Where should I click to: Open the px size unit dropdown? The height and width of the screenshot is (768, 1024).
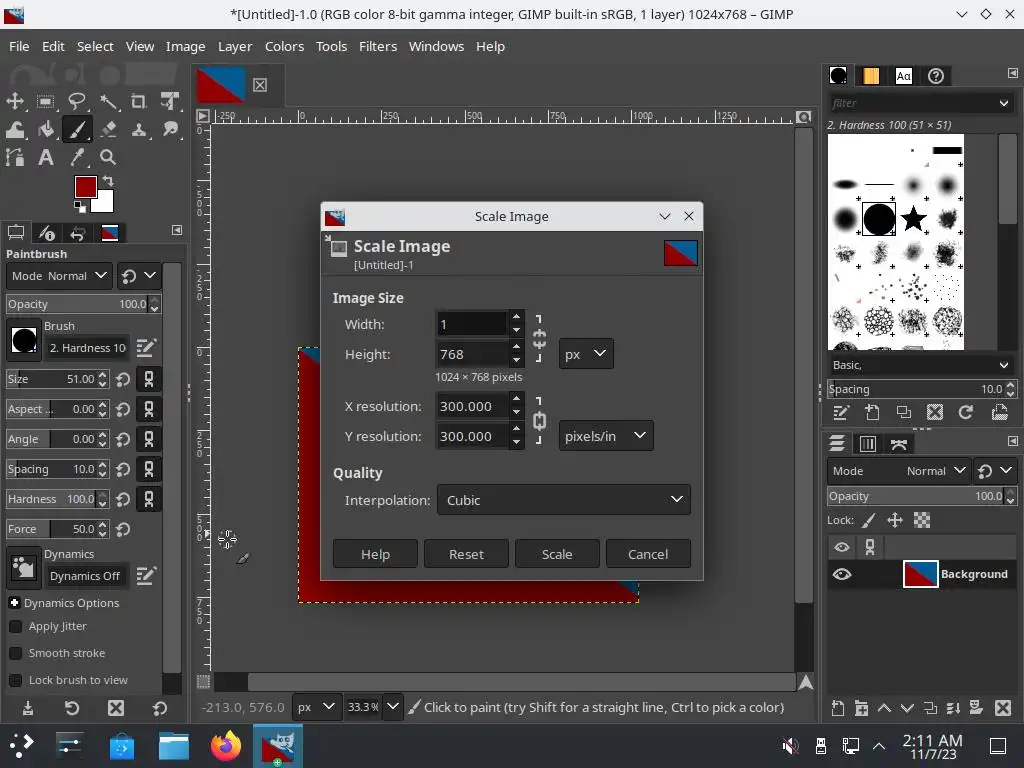(x=586, y=353)
